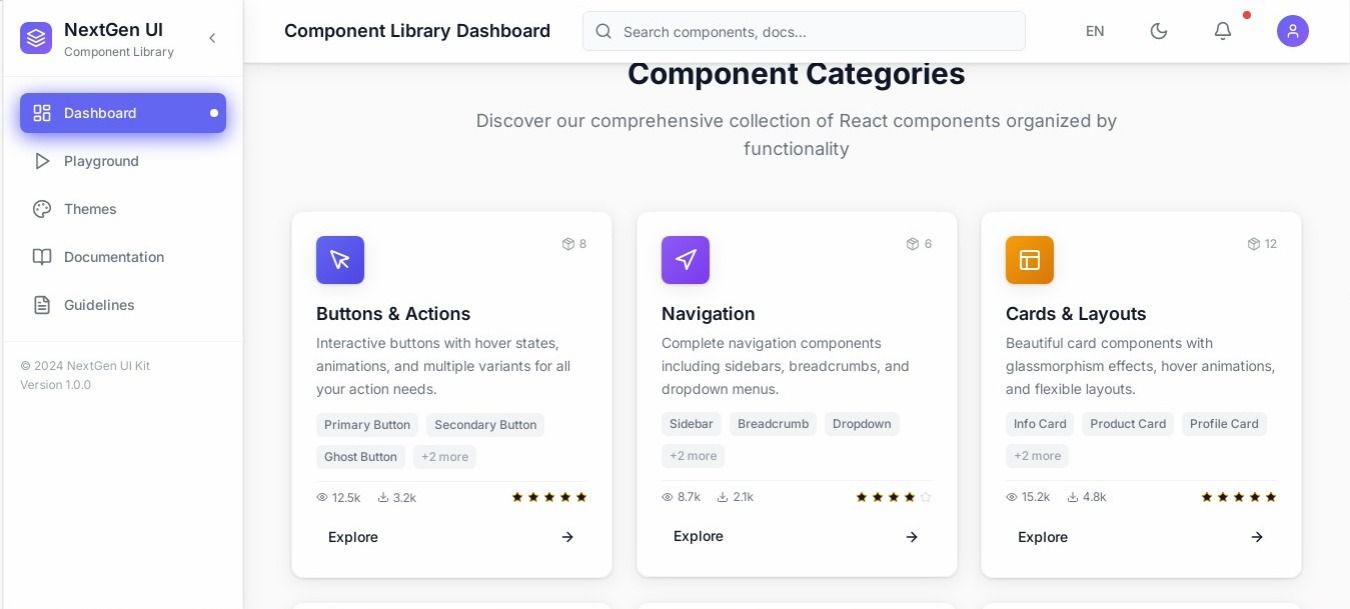Expand the +2 more tags in Buttons card
Viewport: 1350px width, 609px height.
click(445, 457)
